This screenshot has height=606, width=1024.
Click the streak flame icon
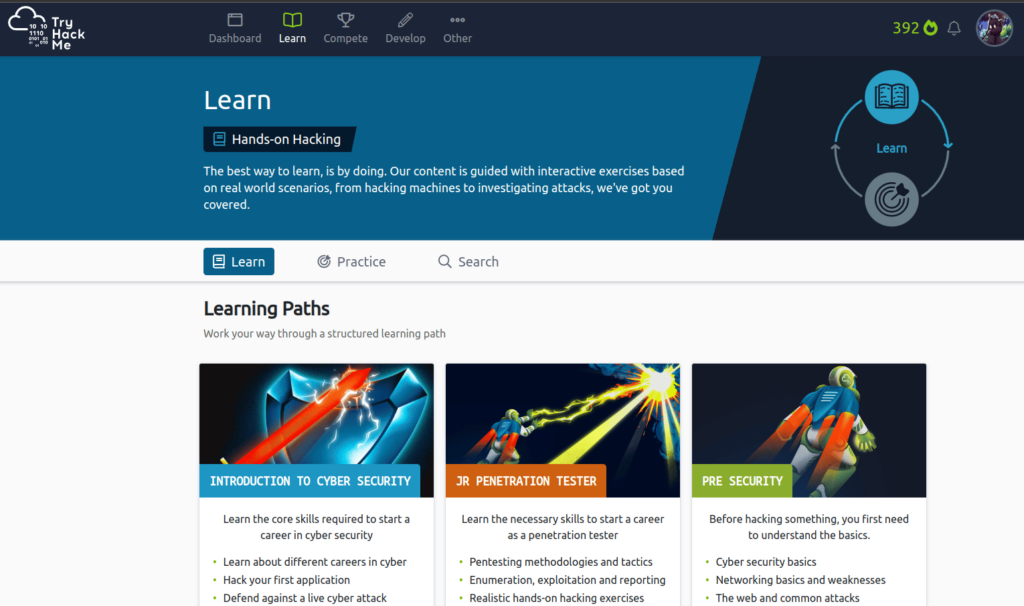931,28
